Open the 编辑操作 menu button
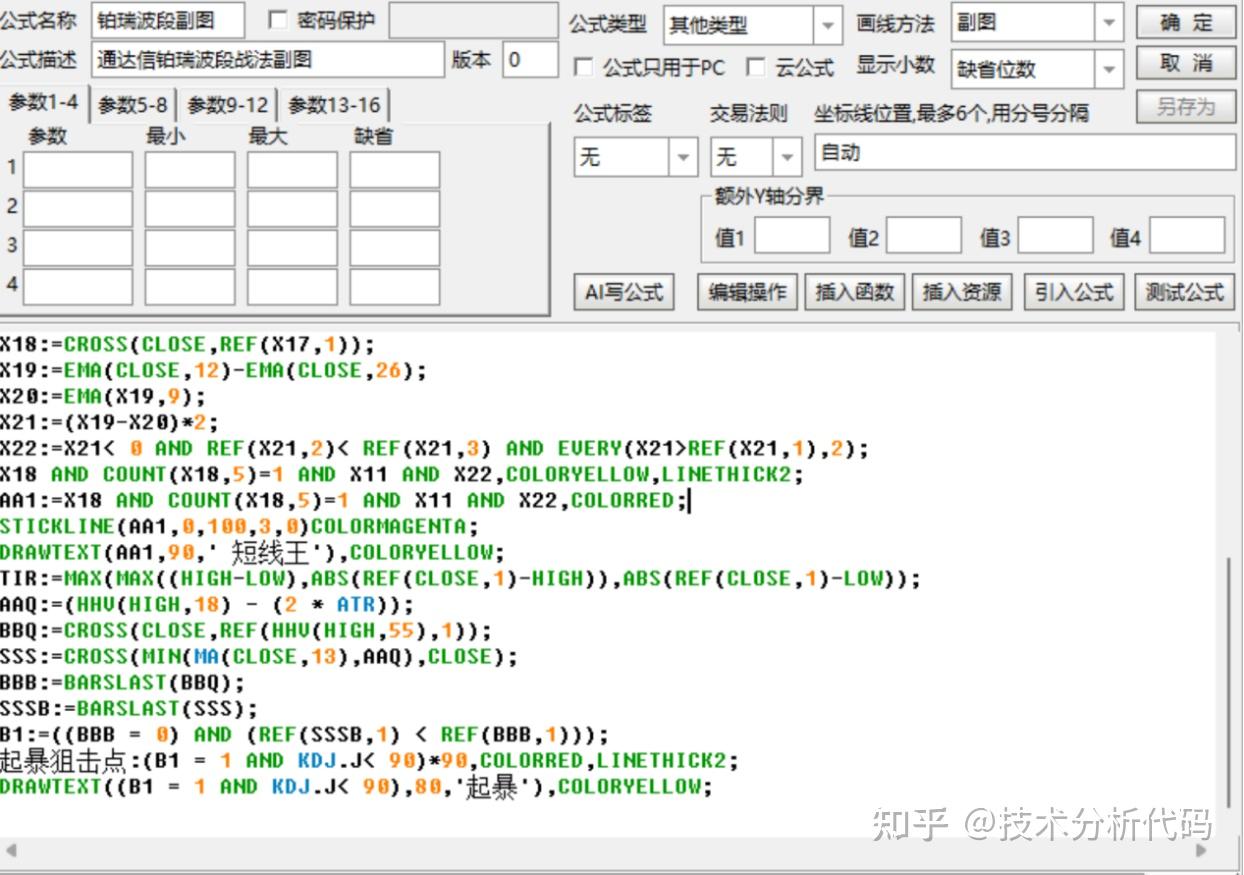The width and height of the screenshot is (1244, 875). click(748, 292)
